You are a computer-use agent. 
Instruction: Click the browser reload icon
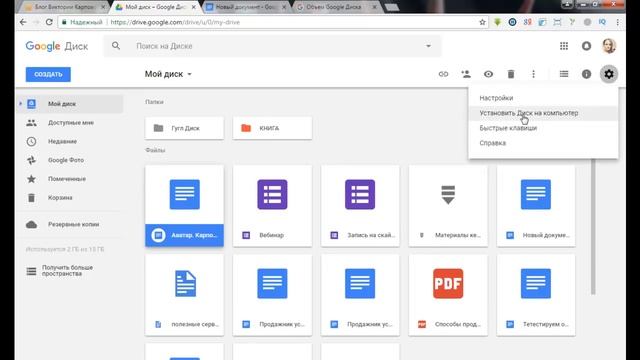click(49, 22)
